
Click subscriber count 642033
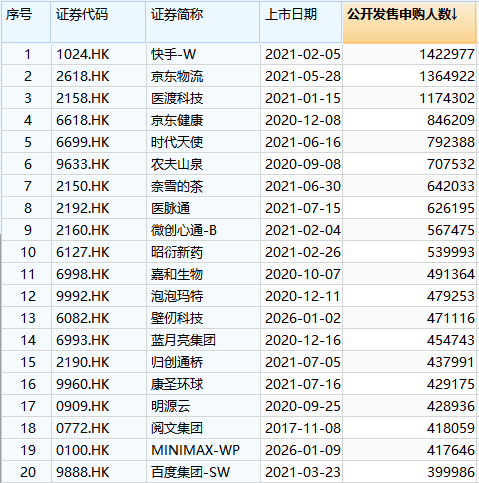[409, 186]
